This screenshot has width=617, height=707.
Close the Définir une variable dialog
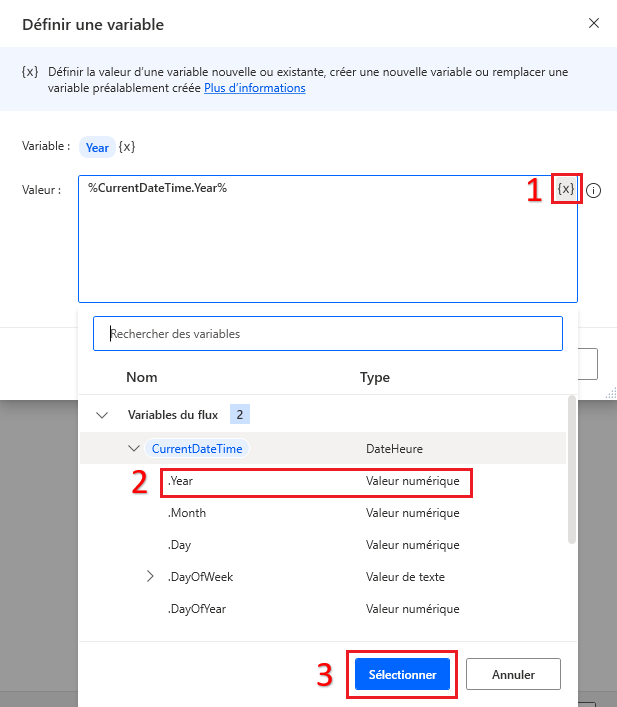(594, 23)
